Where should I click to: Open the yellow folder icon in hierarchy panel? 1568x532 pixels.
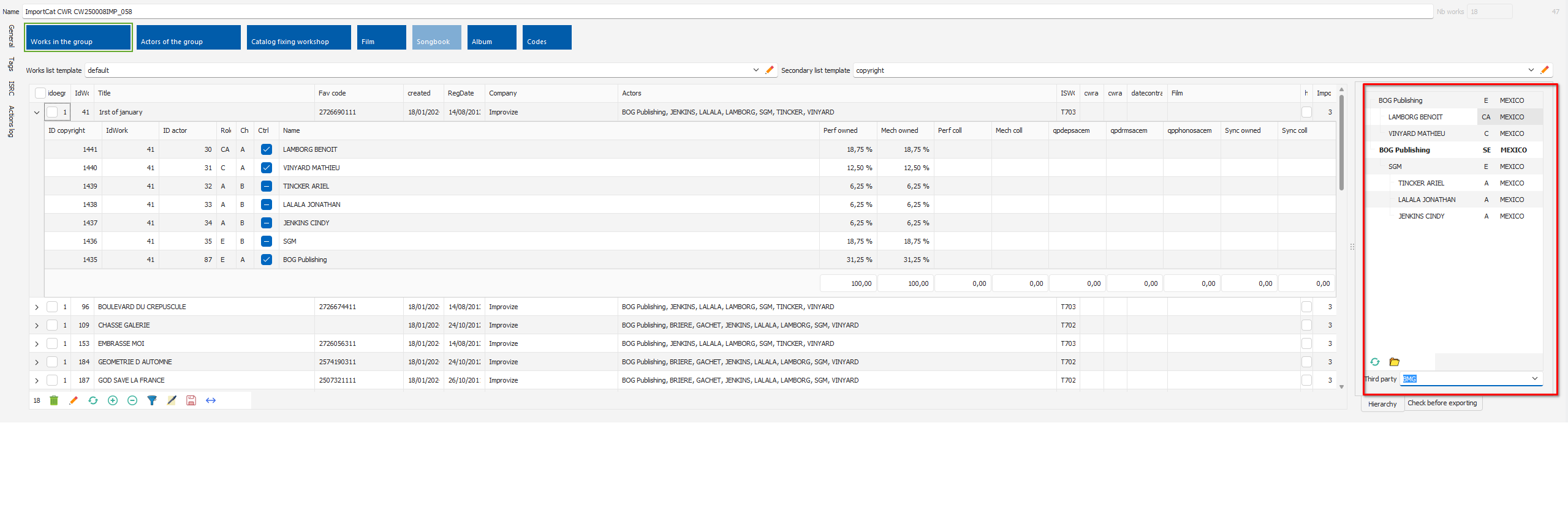click(1395, 362)
